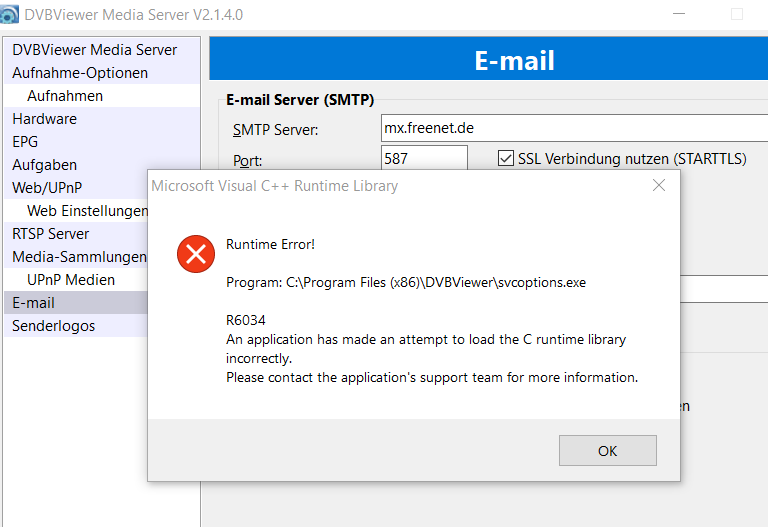Minimize the DVBViewer Media Server window
Screen dimensions: 768x527
pos(679,14)
